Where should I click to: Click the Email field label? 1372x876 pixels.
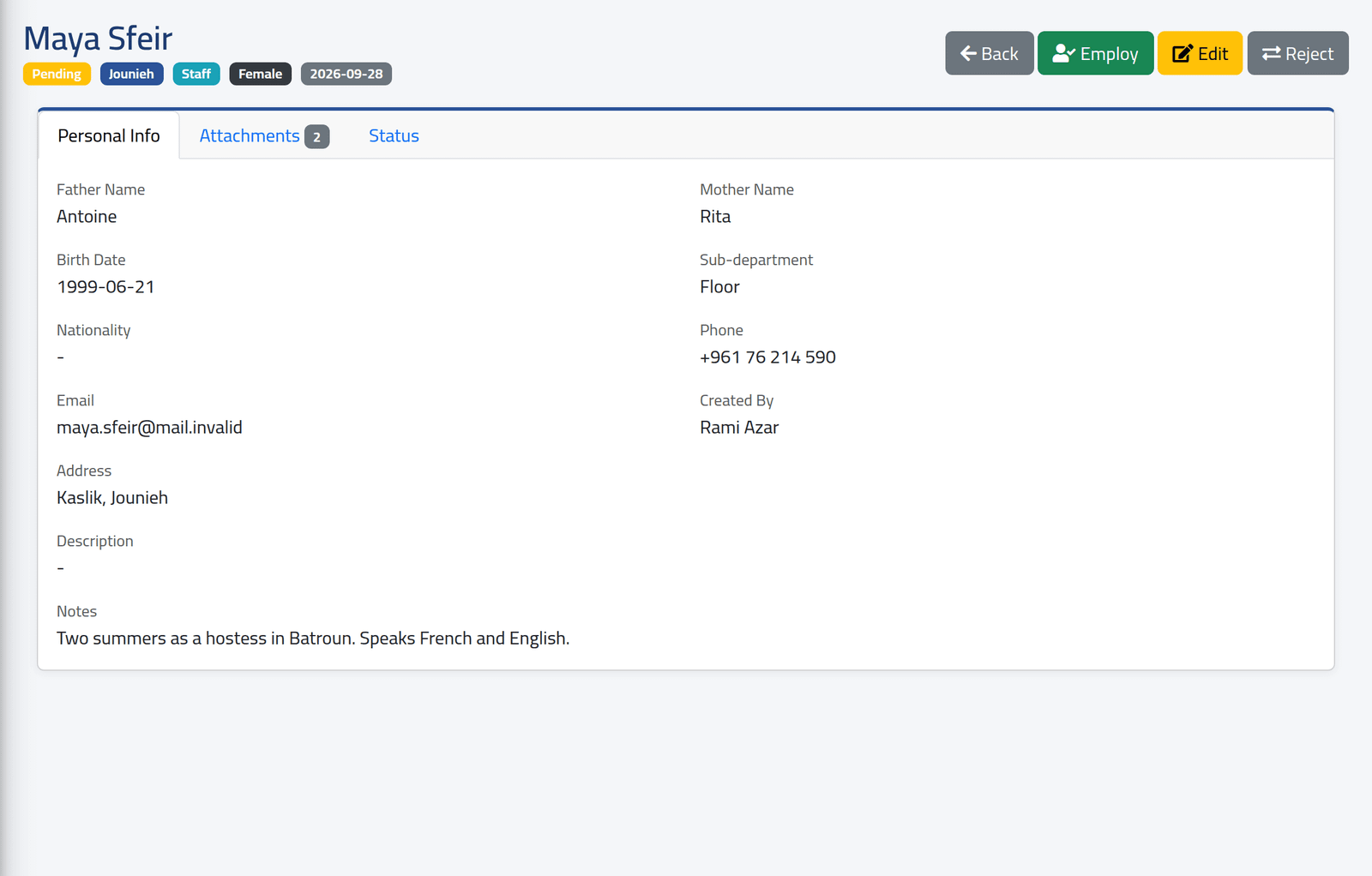pos(75,400)
